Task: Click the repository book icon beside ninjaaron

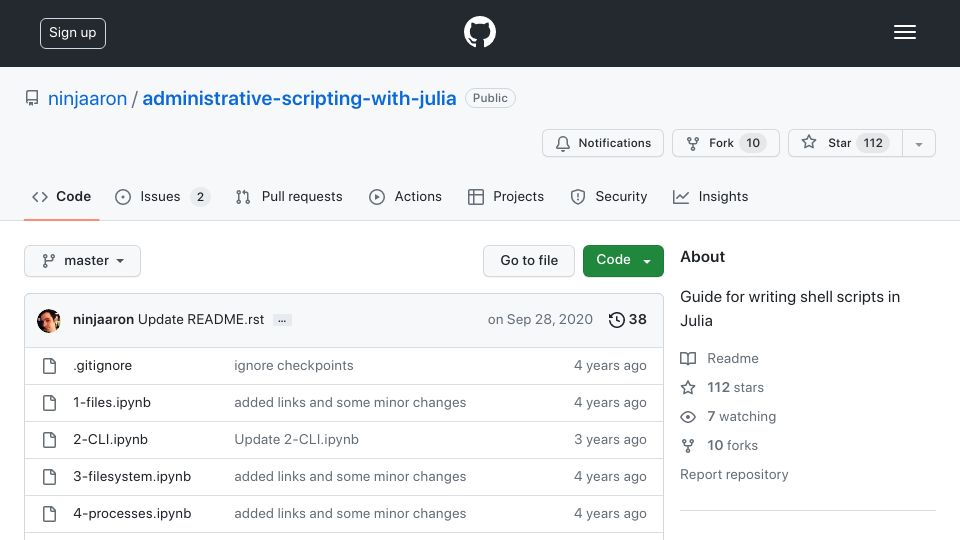Action: [x=32, y=98]
